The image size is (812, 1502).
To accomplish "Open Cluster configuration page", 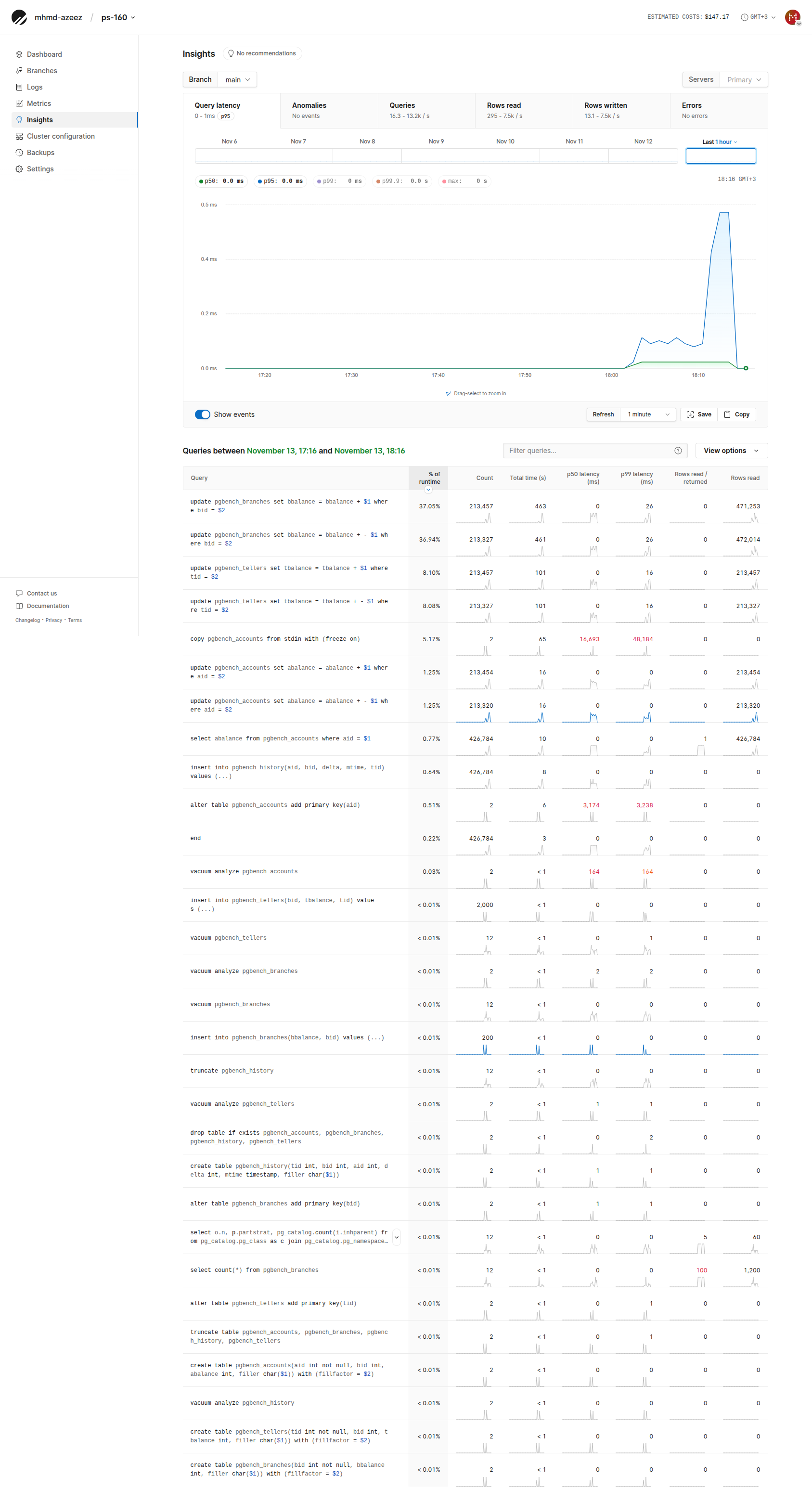I will coord(60,136).
